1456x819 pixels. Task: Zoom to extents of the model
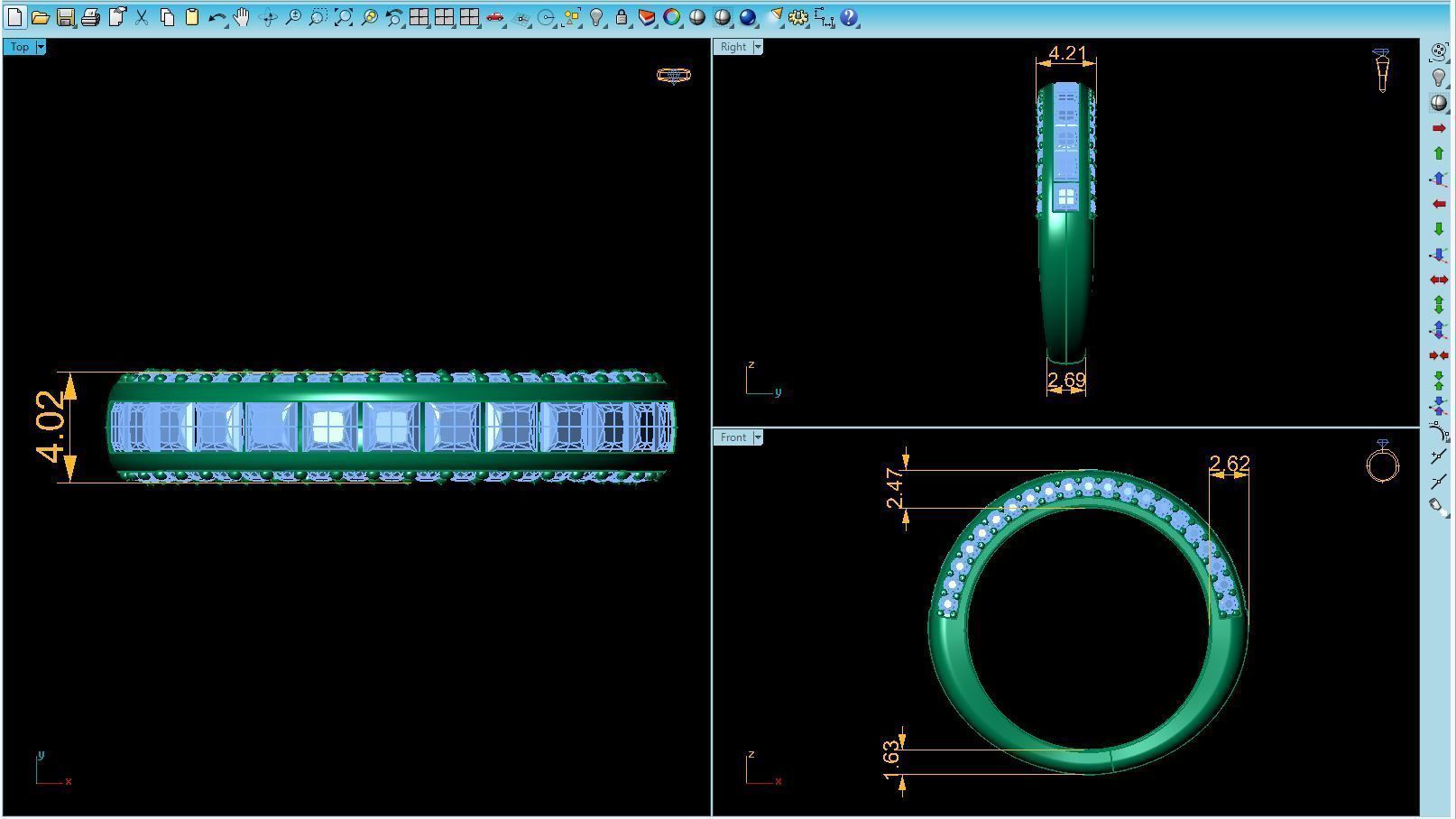344,17
